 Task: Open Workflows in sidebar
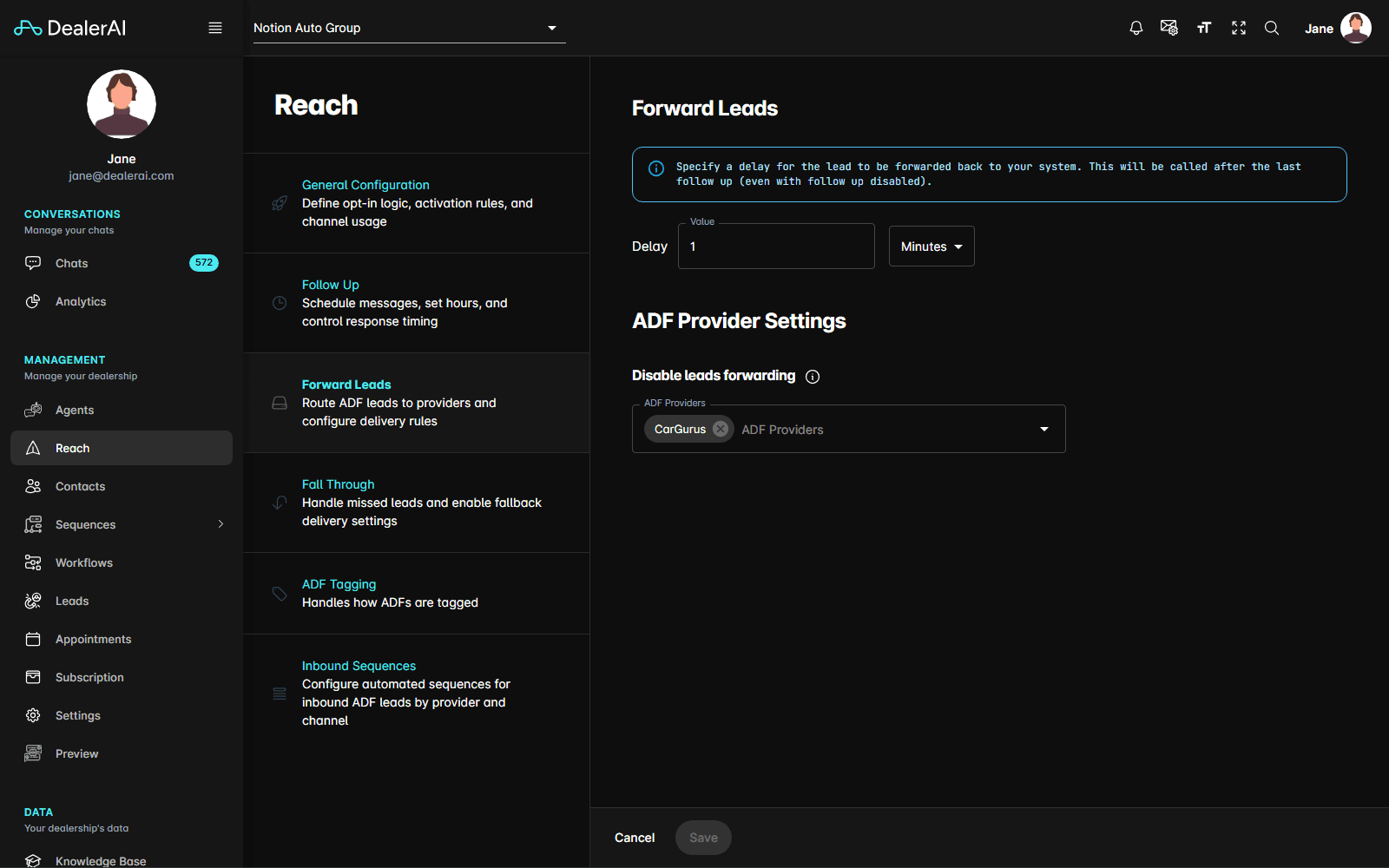point(122,562)
